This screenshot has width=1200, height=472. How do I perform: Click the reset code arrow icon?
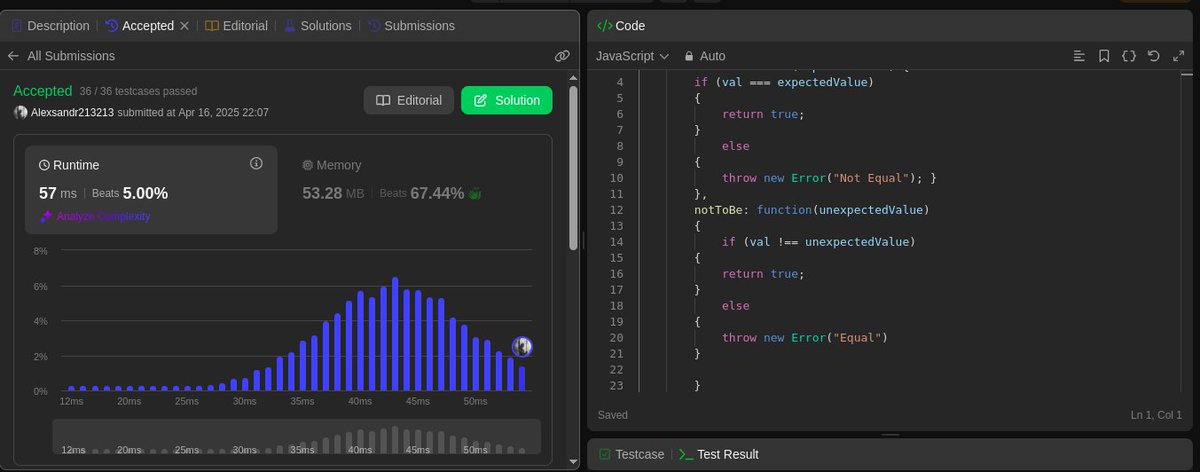1154,56
